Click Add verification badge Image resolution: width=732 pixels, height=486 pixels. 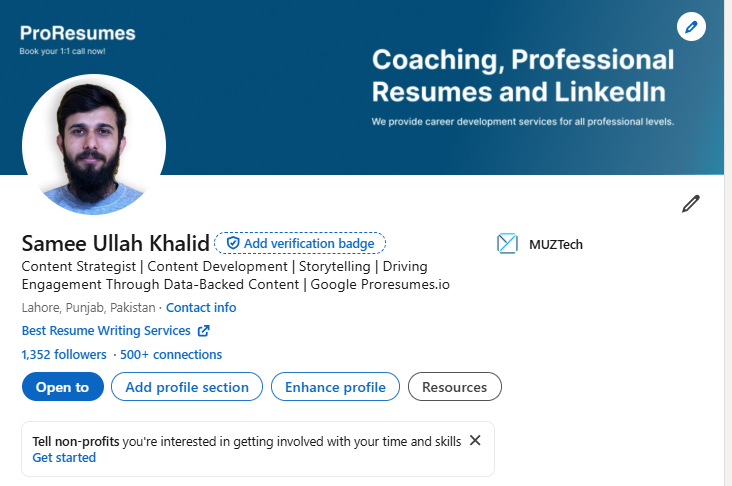coord(300,243)
